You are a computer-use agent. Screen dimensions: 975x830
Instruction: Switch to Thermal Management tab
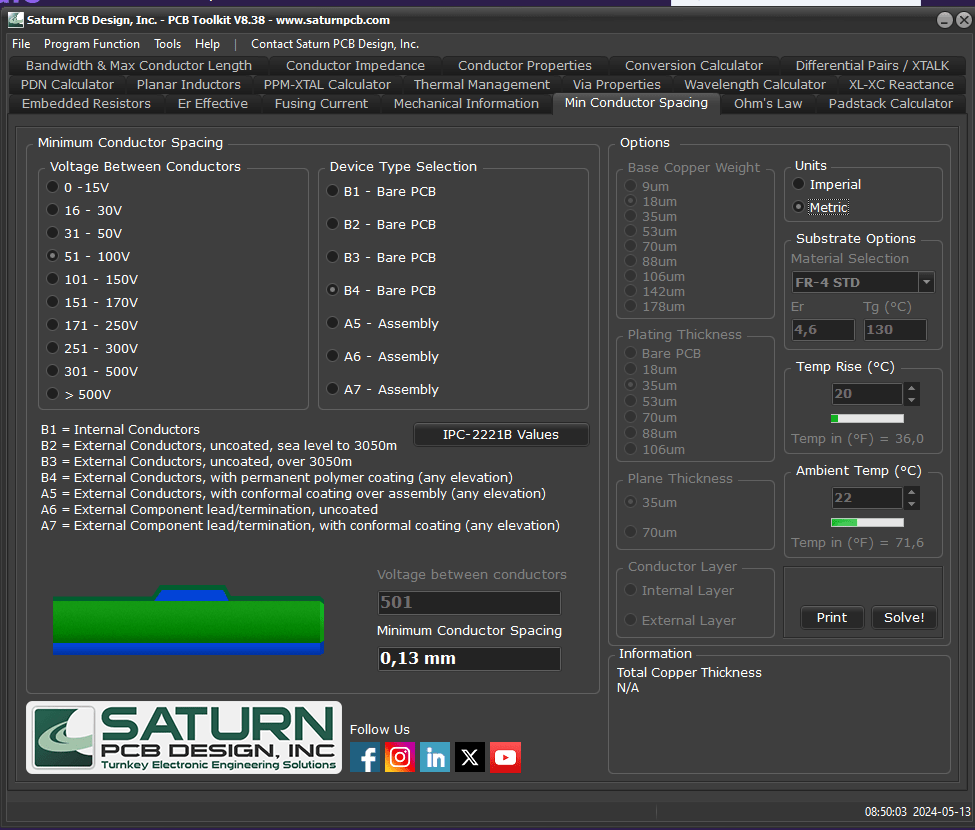(482, 85)
